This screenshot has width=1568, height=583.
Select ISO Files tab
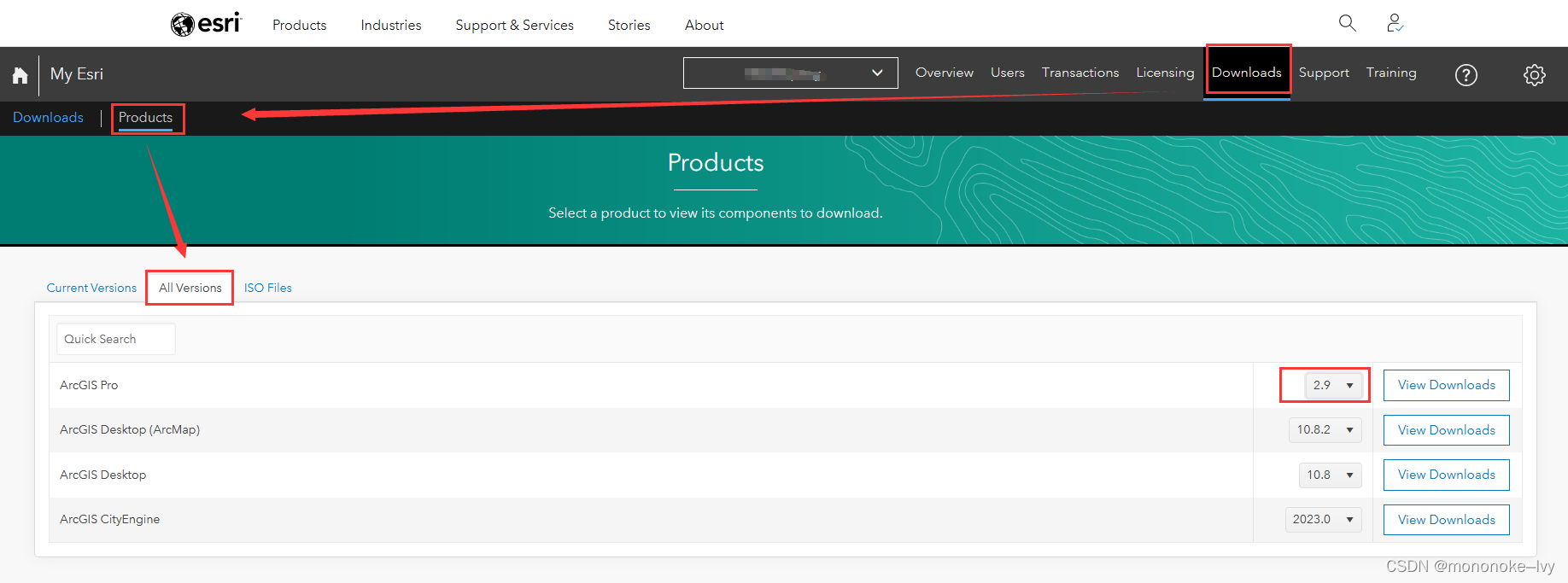click(267, 288)
